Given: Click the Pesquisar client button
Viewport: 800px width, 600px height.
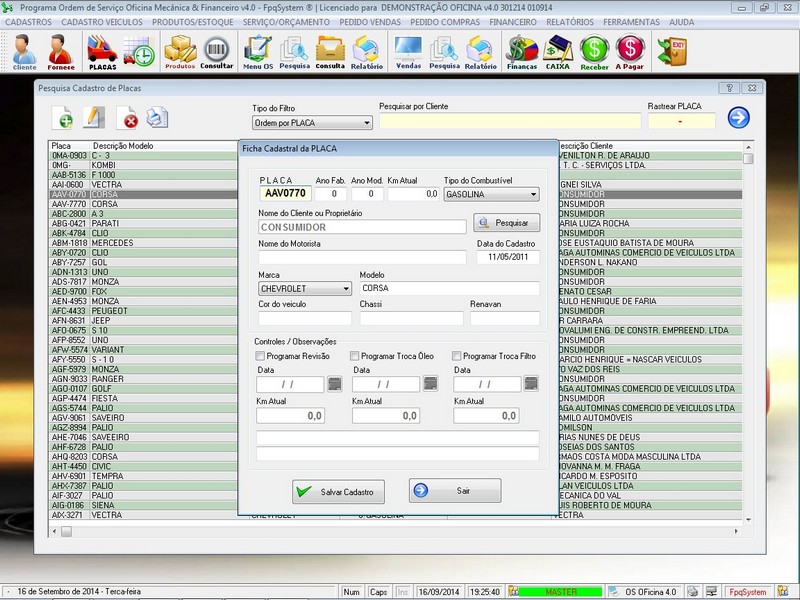Looking at the screenshot, I should (x=507, y=223).
